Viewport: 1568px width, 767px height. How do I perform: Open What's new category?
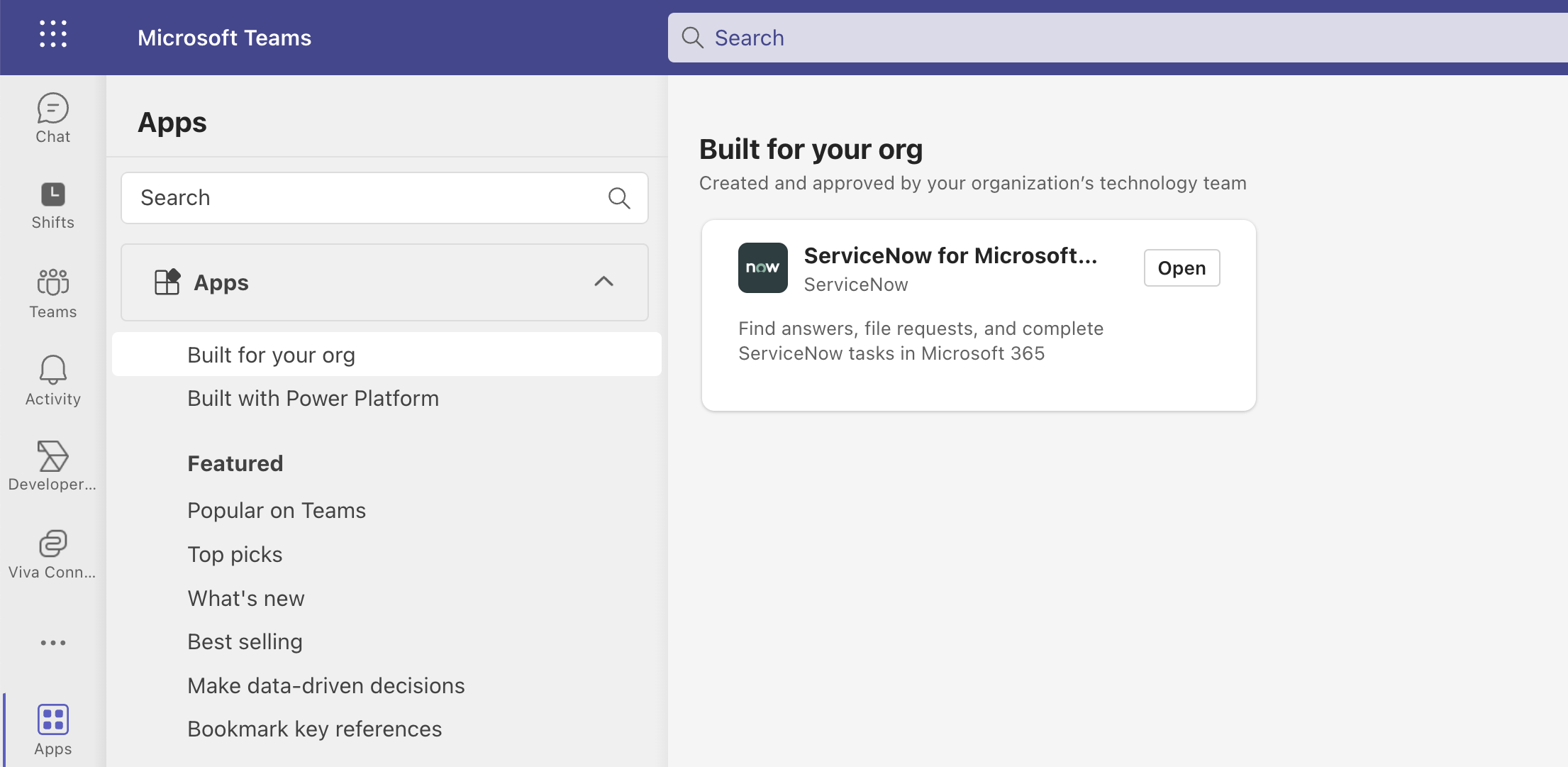[246, 598]
